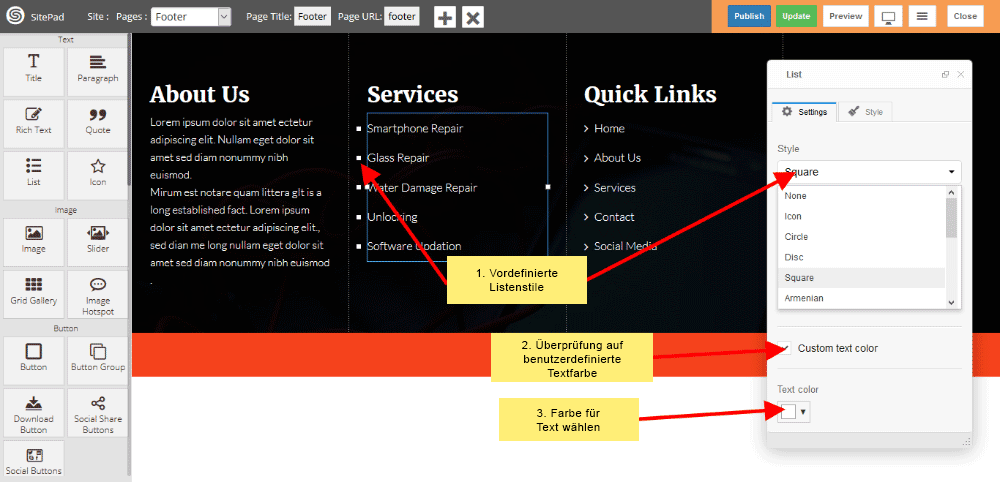Close the editor with Close button

(965, 17)
